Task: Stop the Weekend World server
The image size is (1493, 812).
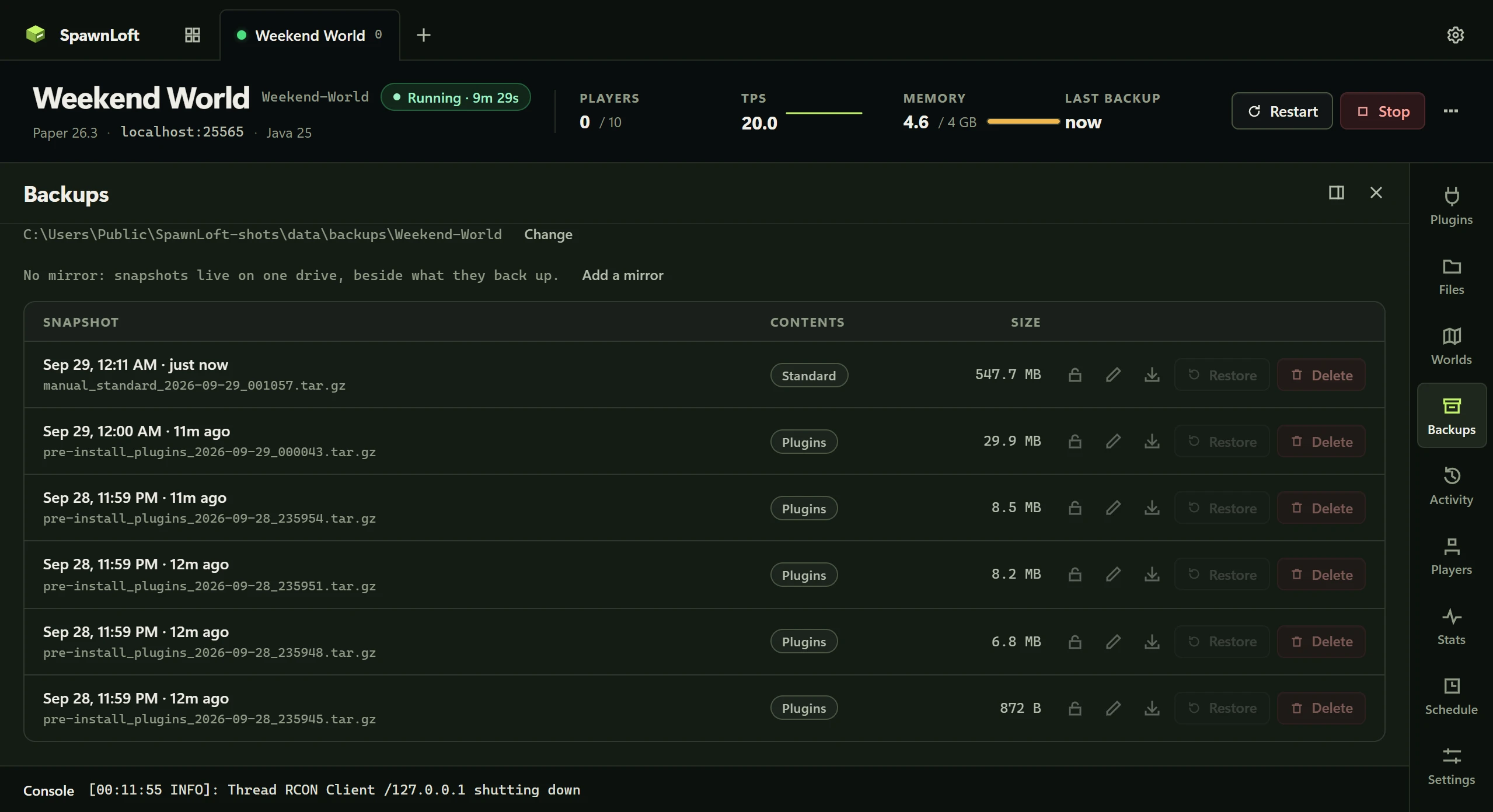Action: [1382, 111]
